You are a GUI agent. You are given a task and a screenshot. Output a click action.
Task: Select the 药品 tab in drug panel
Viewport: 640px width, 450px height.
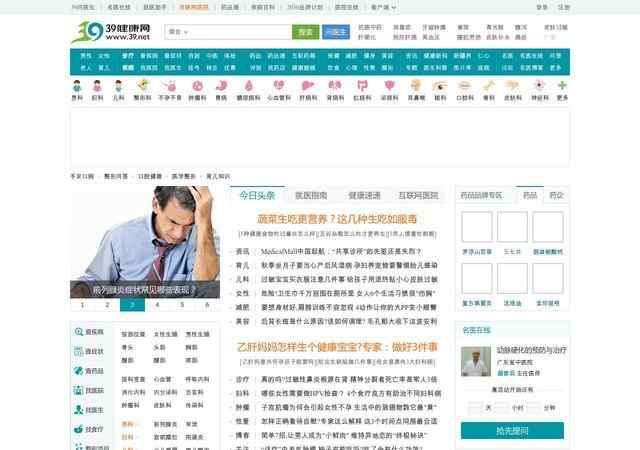pyautogui.click(x=530, y=195)
